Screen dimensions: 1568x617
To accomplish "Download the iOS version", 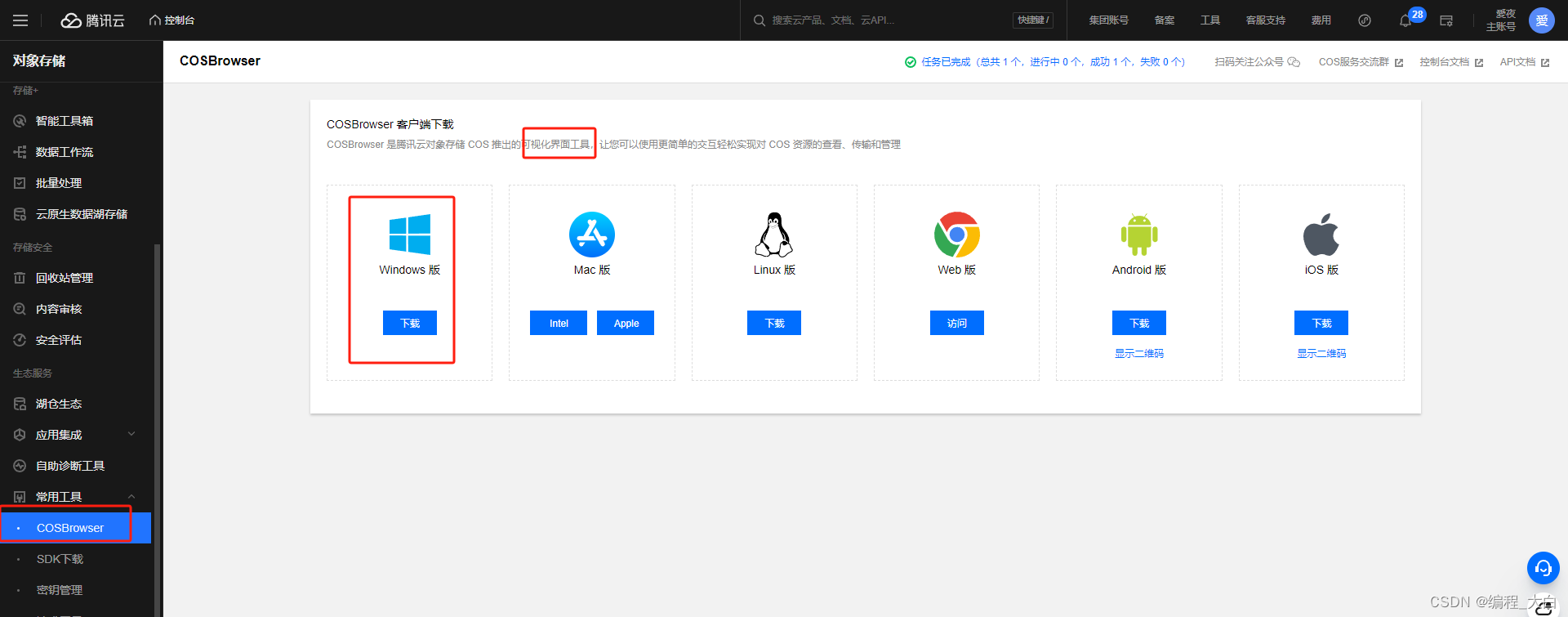I will [x=1321, y=323].
